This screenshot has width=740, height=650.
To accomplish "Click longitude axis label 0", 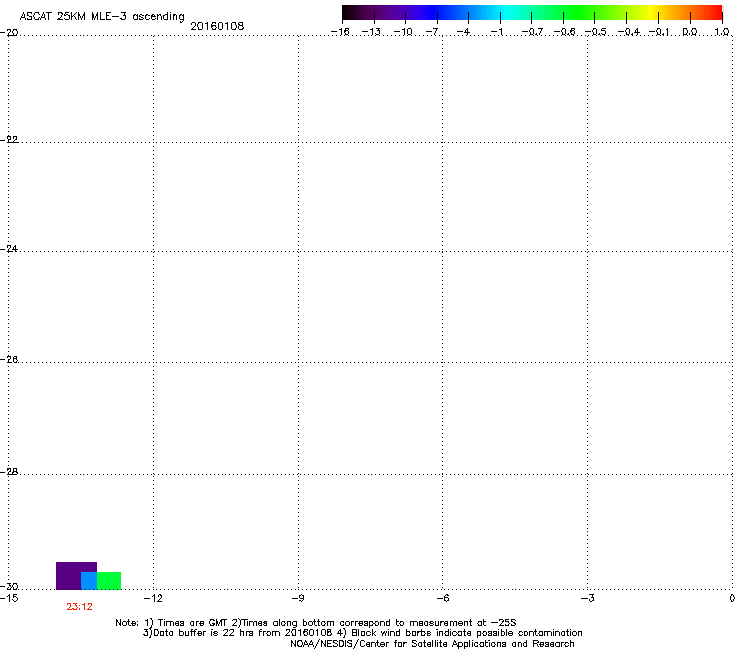I will 732,598.
